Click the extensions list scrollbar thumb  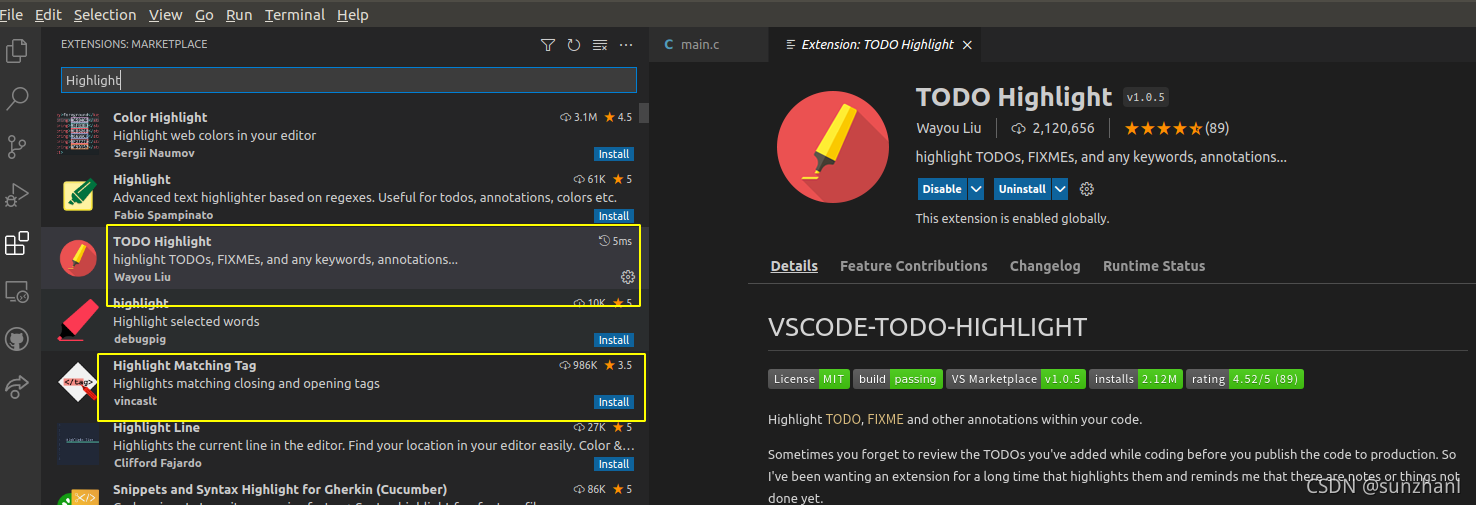[644, 112]
